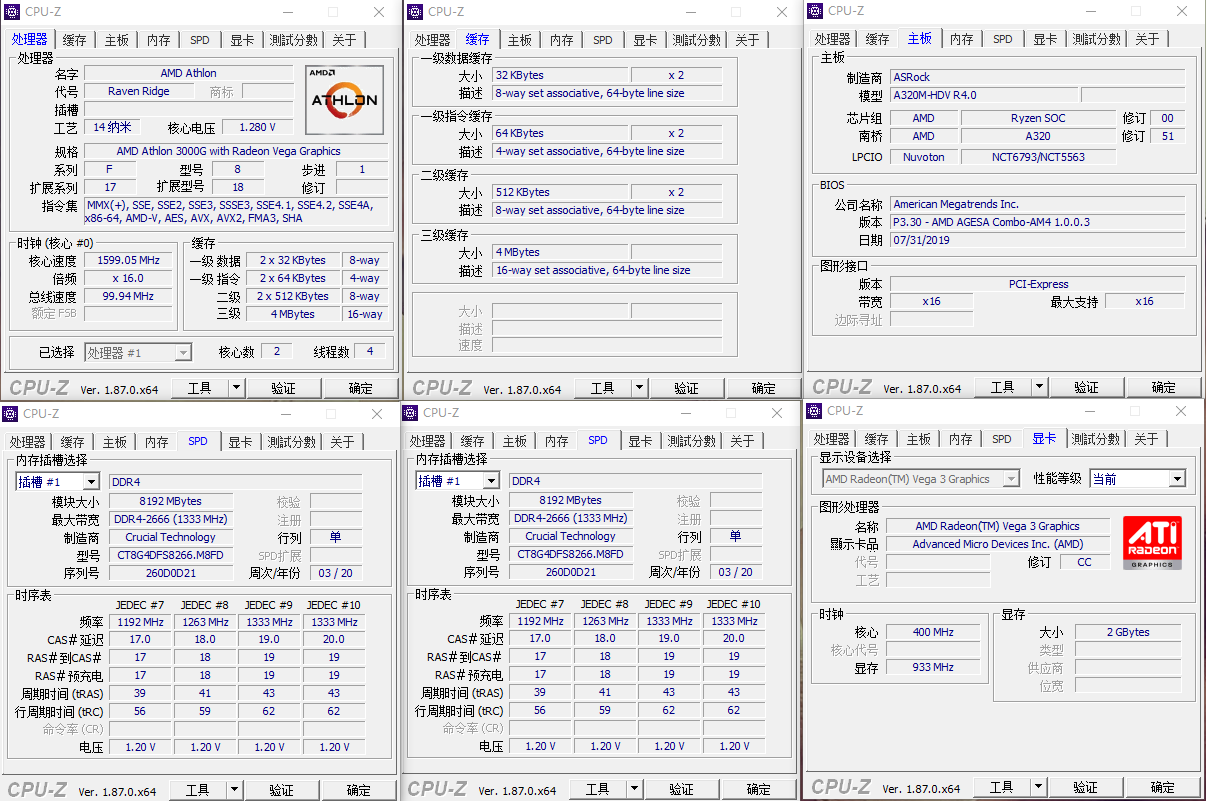
Task: Expand the 工具 arrow in the processor window
Action: coord(236,388)
